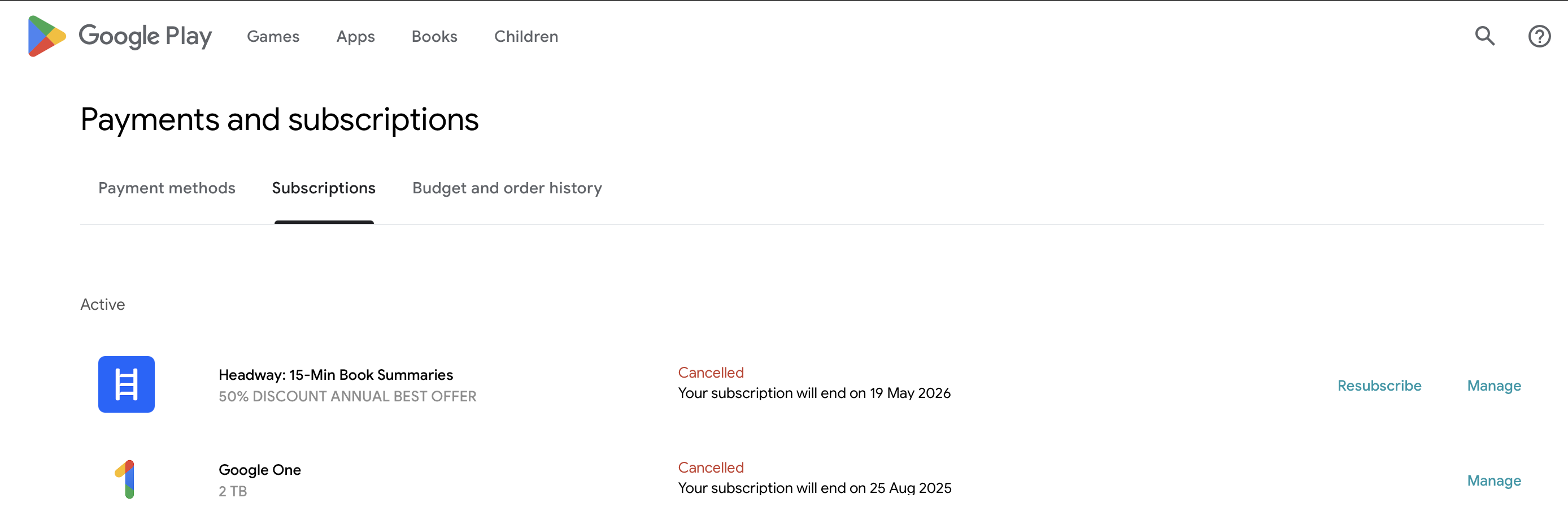Manage the Google One subscription

point(1494,481)
